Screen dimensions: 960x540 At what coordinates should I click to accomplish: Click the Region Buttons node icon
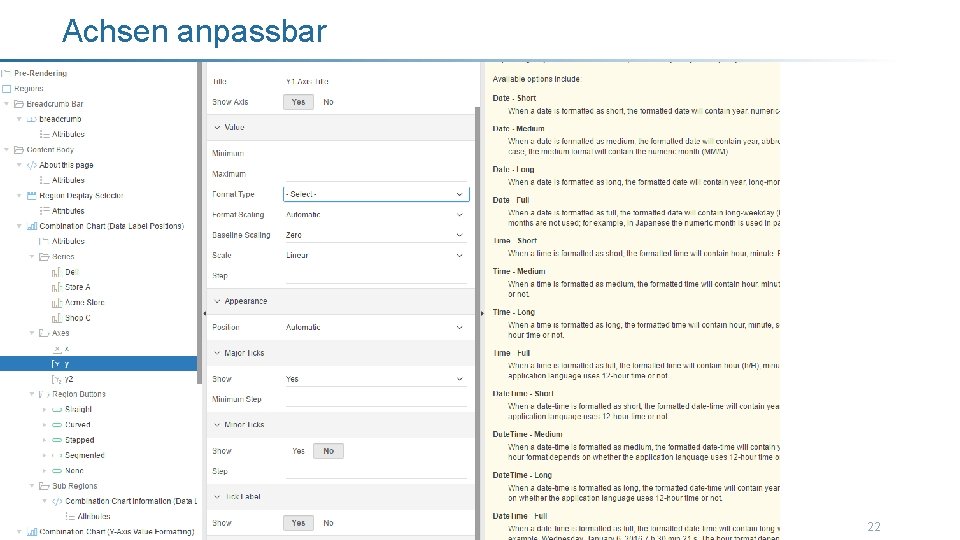[x=44, y=394]
